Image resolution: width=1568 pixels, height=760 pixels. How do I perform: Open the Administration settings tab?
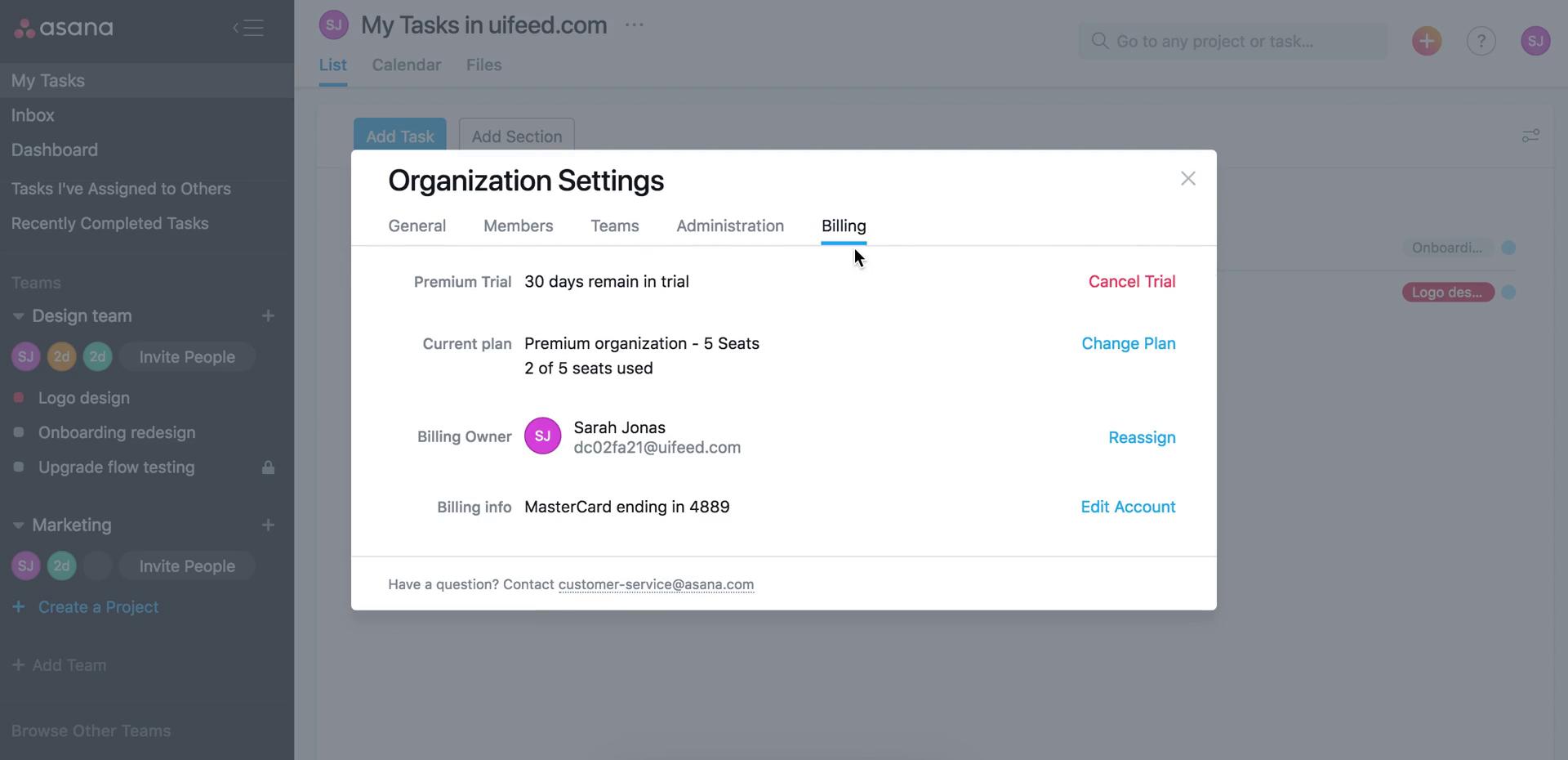pos(730,226)
